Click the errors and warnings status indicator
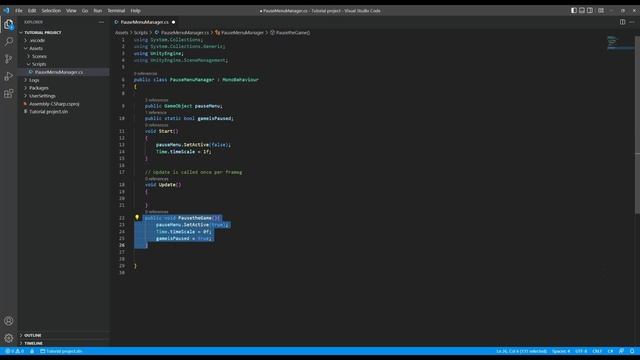 point(14,351)
